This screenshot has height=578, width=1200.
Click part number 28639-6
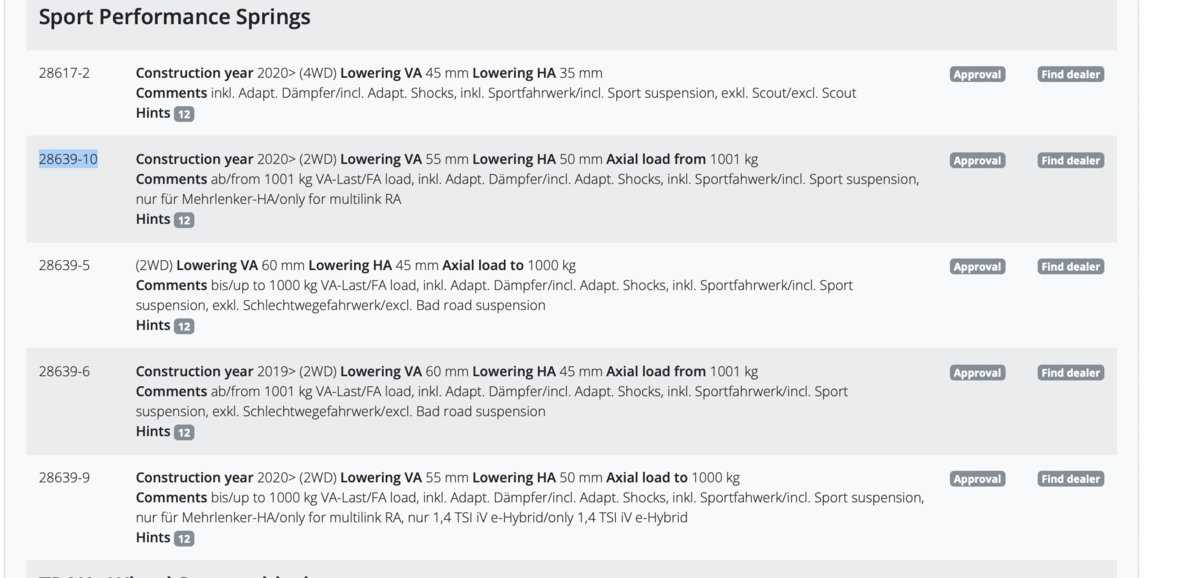(x=64, y=371)
